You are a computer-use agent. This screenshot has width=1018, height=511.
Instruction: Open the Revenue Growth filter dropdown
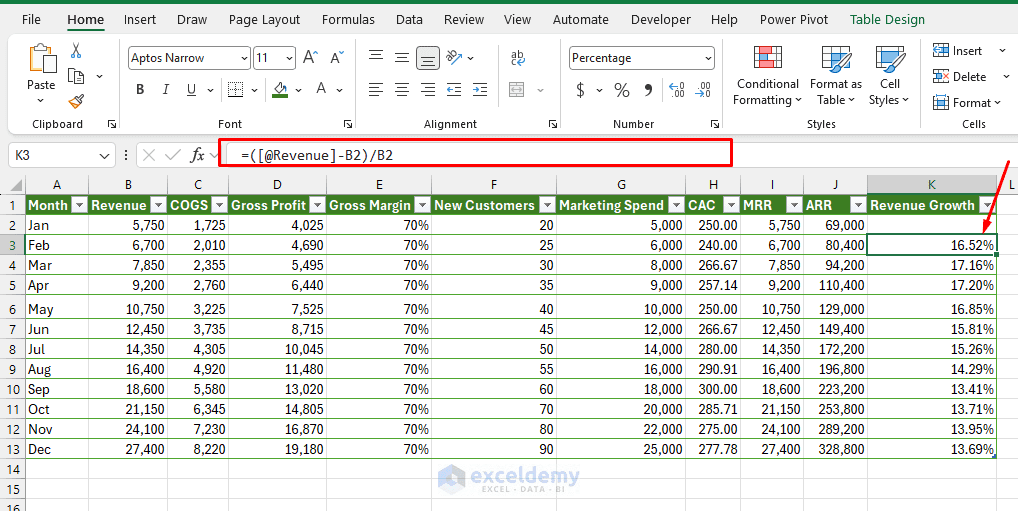[987, 205]
